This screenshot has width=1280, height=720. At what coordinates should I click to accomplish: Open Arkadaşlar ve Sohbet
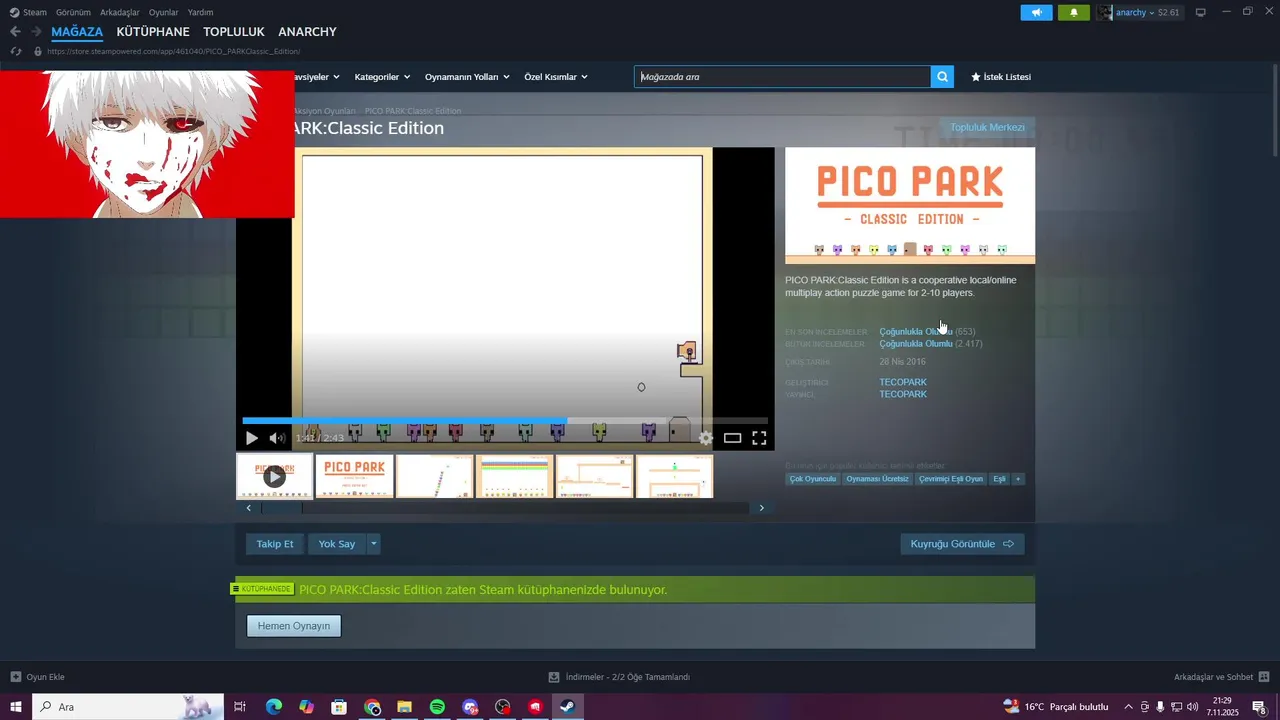click(x=1222, y=677)
